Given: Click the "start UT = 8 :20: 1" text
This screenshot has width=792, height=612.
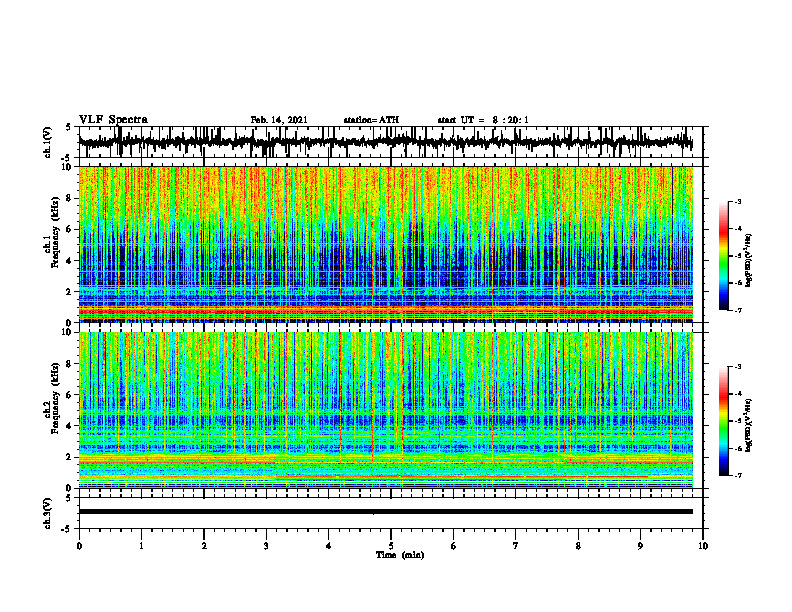Looking at the screenshot, I should pos(483,120).
